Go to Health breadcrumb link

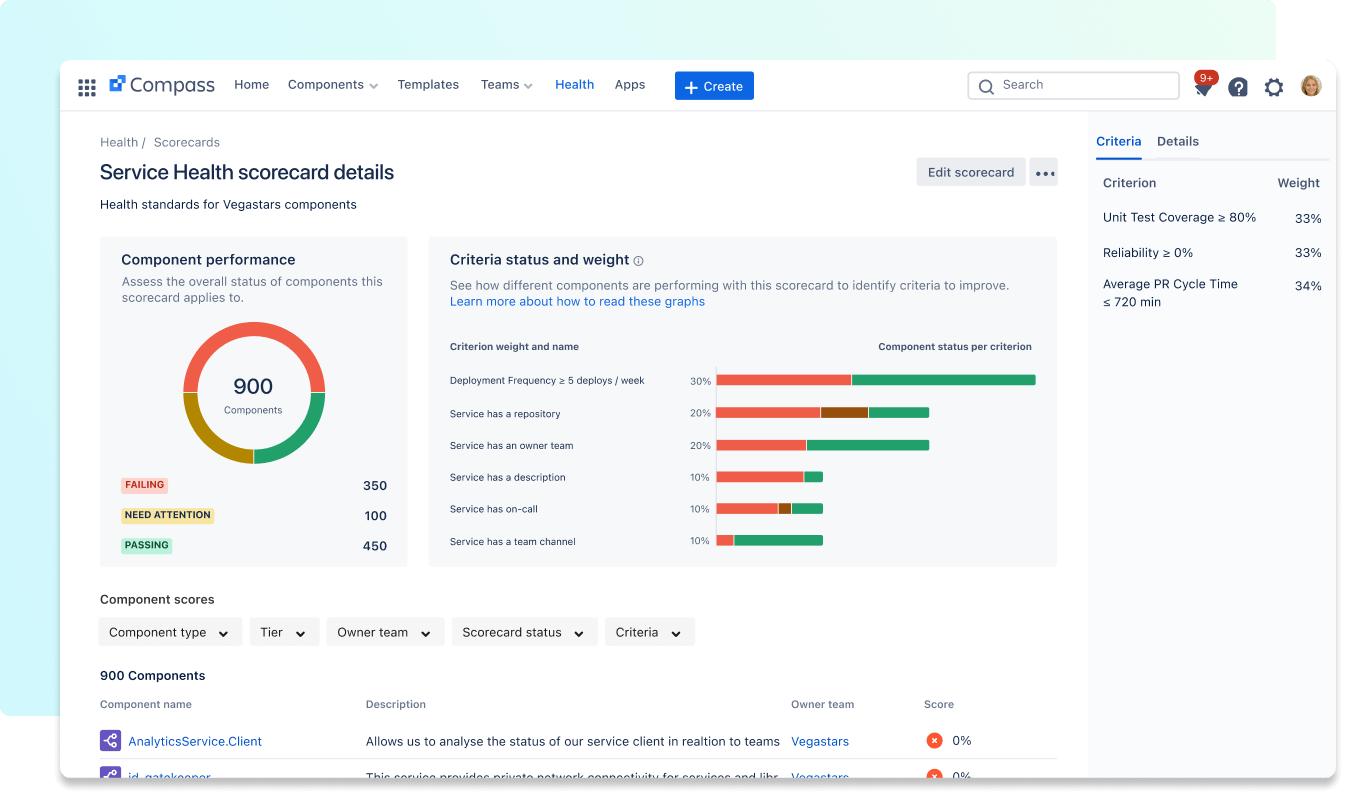pyautogui.click(x=119, y=143)
